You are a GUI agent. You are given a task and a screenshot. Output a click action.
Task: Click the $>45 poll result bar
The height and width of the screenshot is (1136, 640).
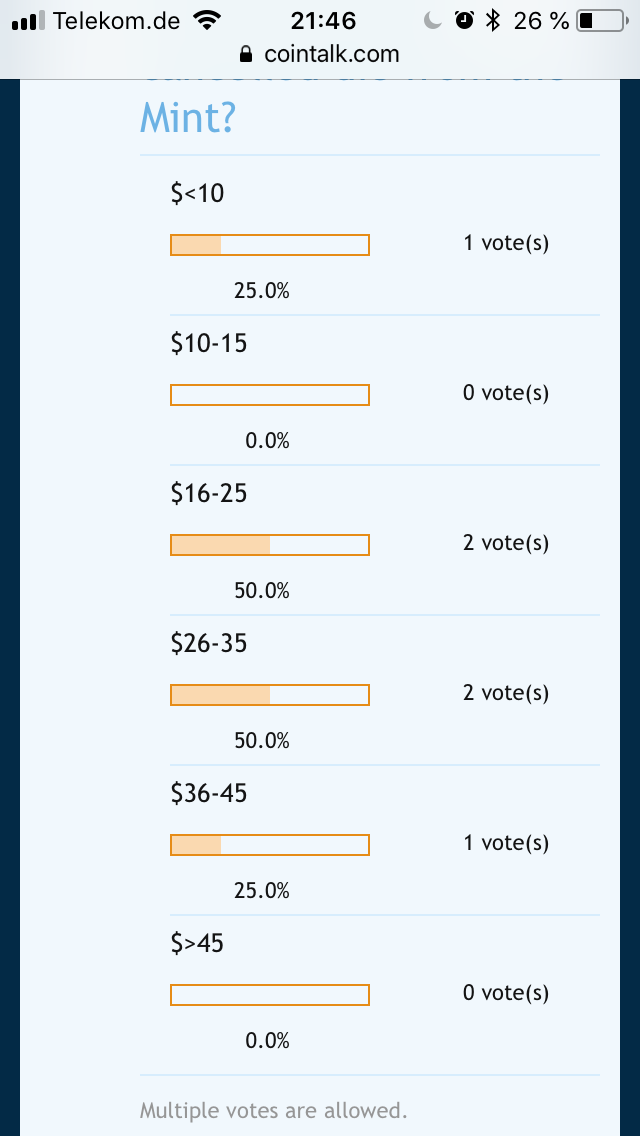click(270, 995)
